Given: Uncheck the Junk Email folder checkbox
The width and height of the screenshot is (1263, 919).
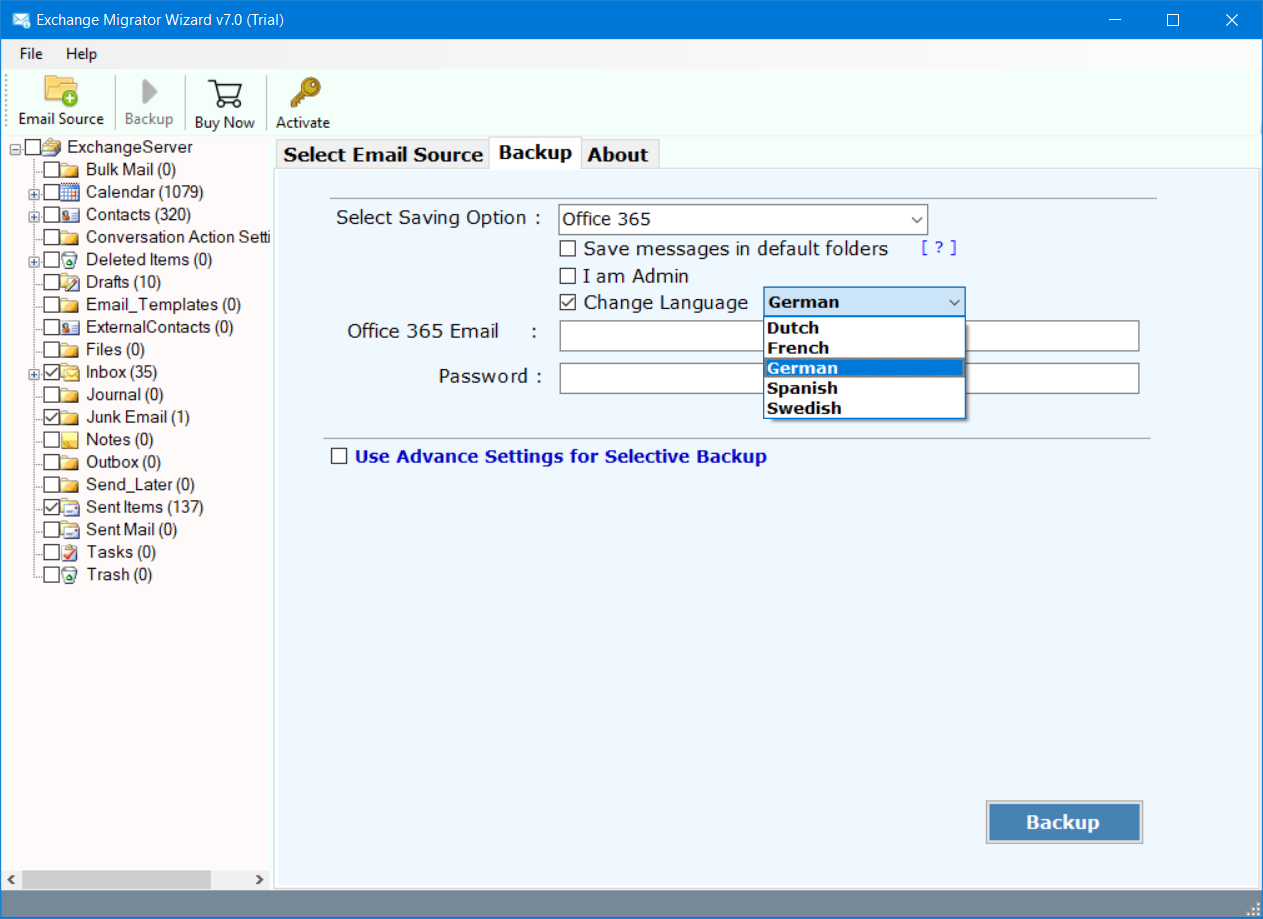Looking at the screenshot, I should 52,417.
